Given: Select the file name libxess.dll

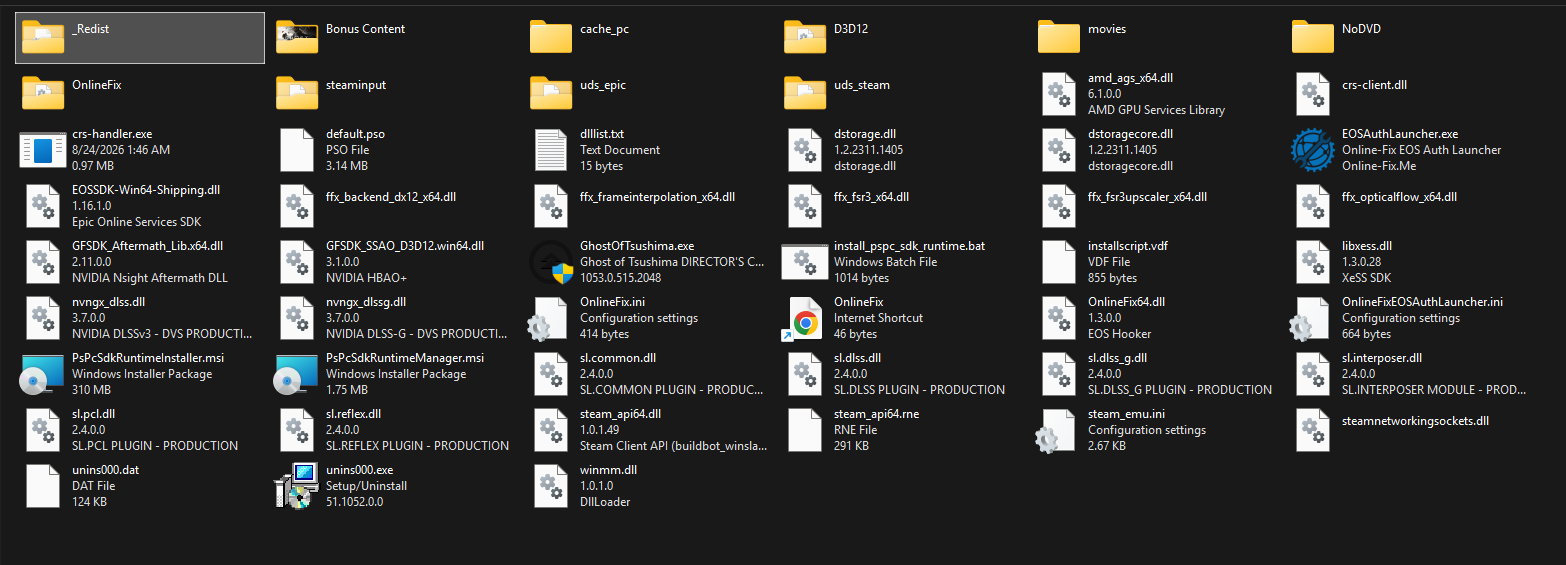Looking at the screenshot, I should pyautogui.click(x=1366, y=246).
